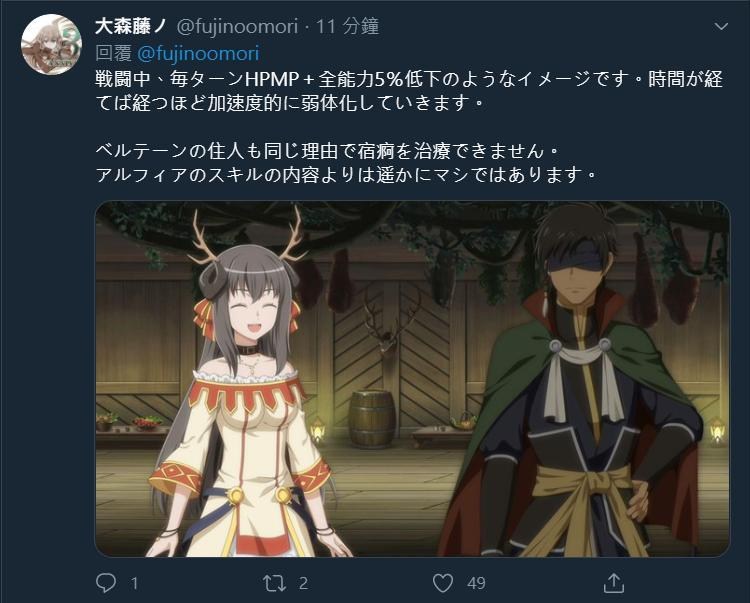Open the tweet's 11 分鐘 timestamp link
Viewport: 750px width, 603px height.
click(x=348, y=26)
